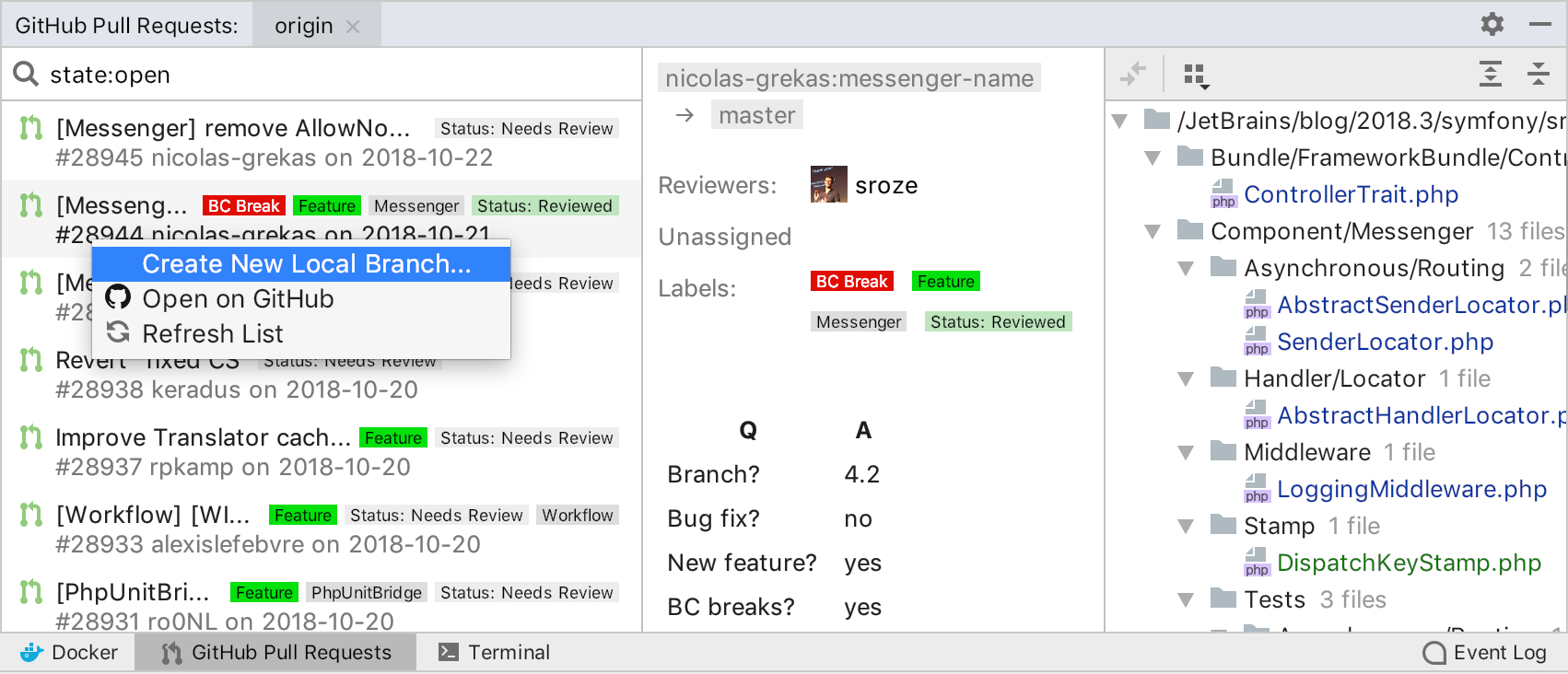1568x674 pixels.
Task: Open the Event Log
Action: coord(1484,652)
